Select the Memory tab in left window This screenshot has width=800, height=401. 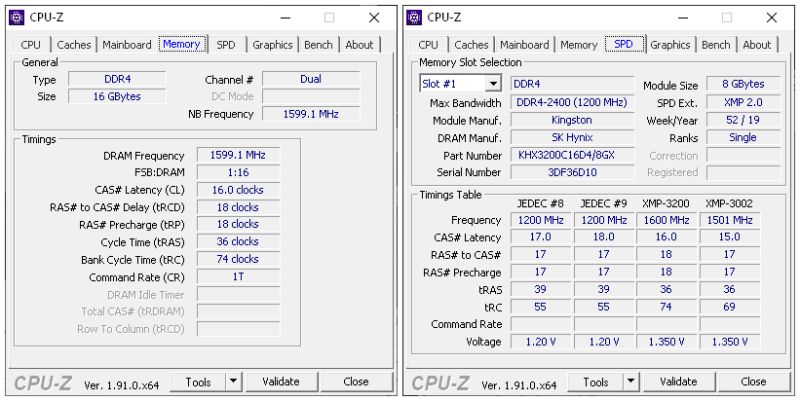pos(182,44)
